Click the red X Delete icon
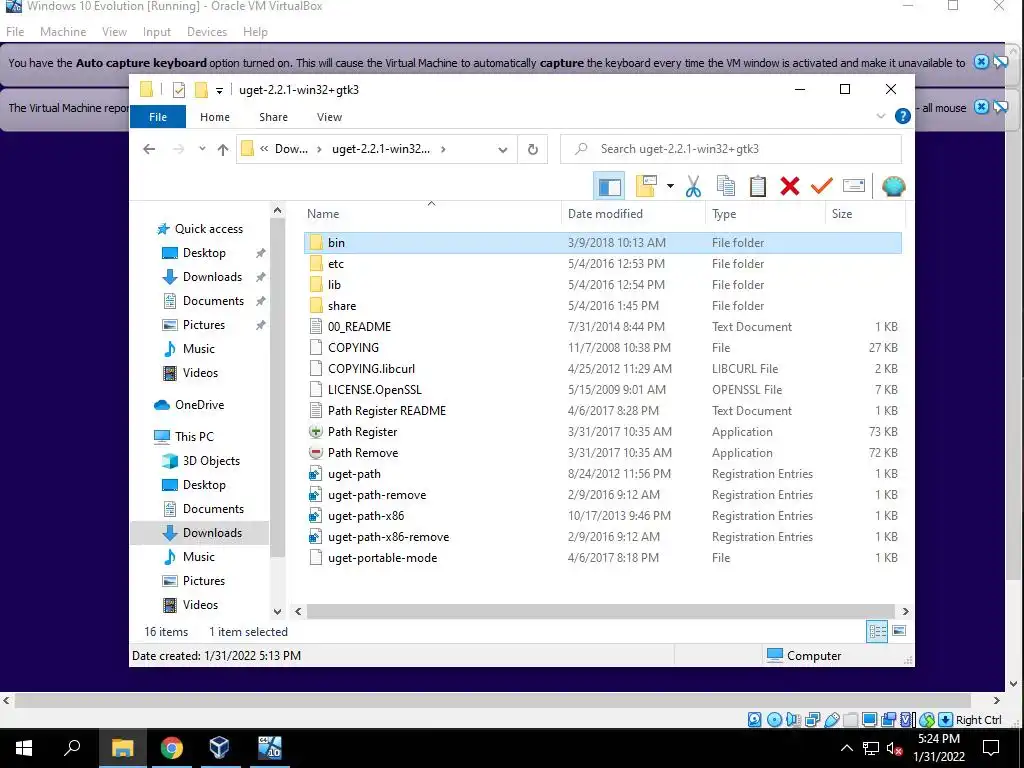 click(x=790, y=186)
